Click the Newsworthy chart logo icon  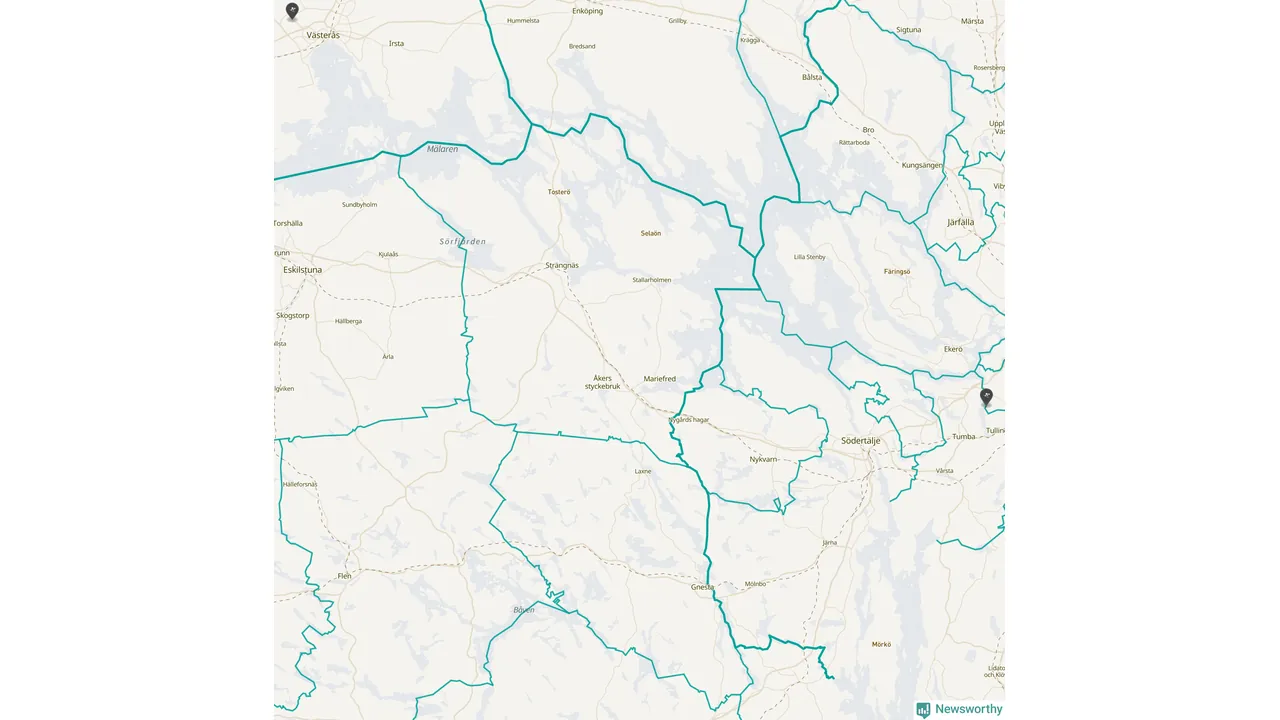(x=923, y=710)
